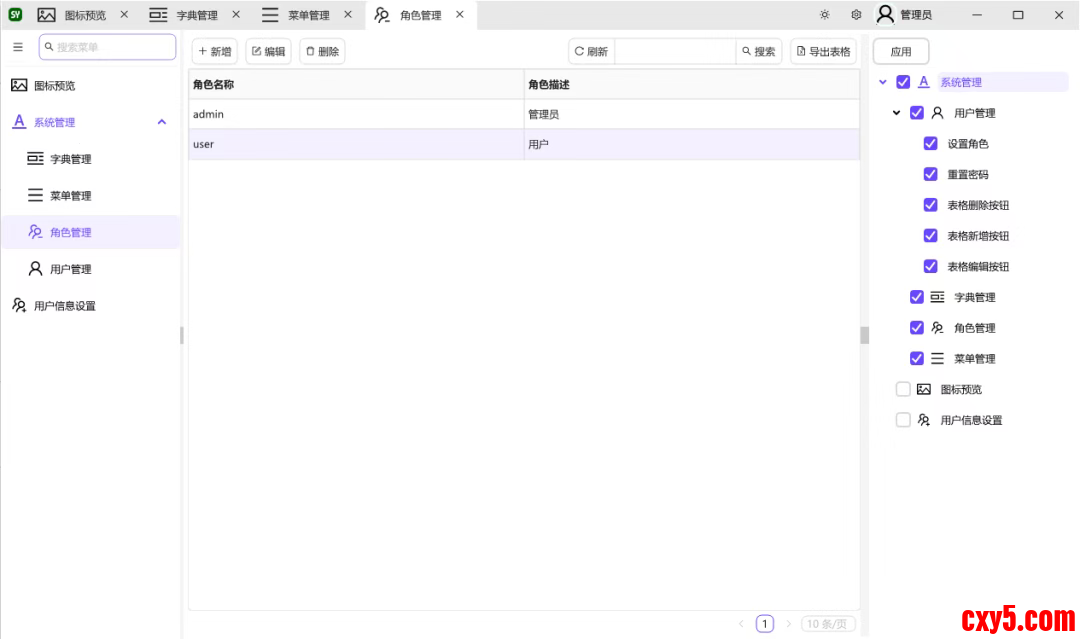Uncheck the 设置角色 permission checkbox
This screenshot has height=639, width=1080.
[x=930, y=144]
